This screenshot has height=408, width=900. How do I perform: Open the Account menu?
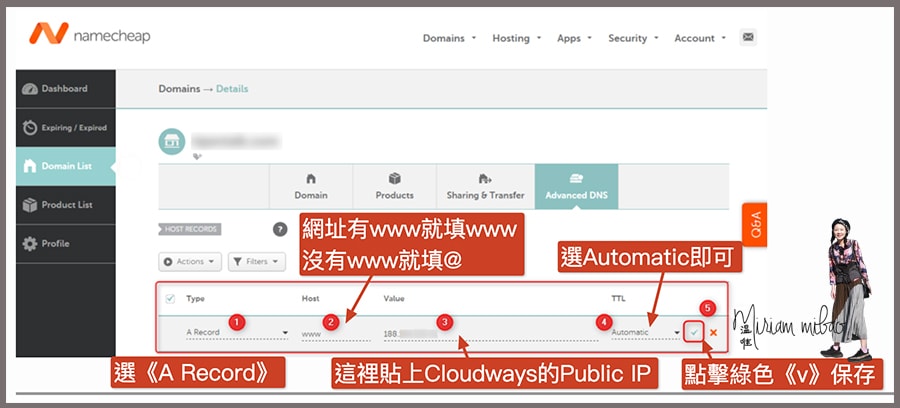coord(700,38)
